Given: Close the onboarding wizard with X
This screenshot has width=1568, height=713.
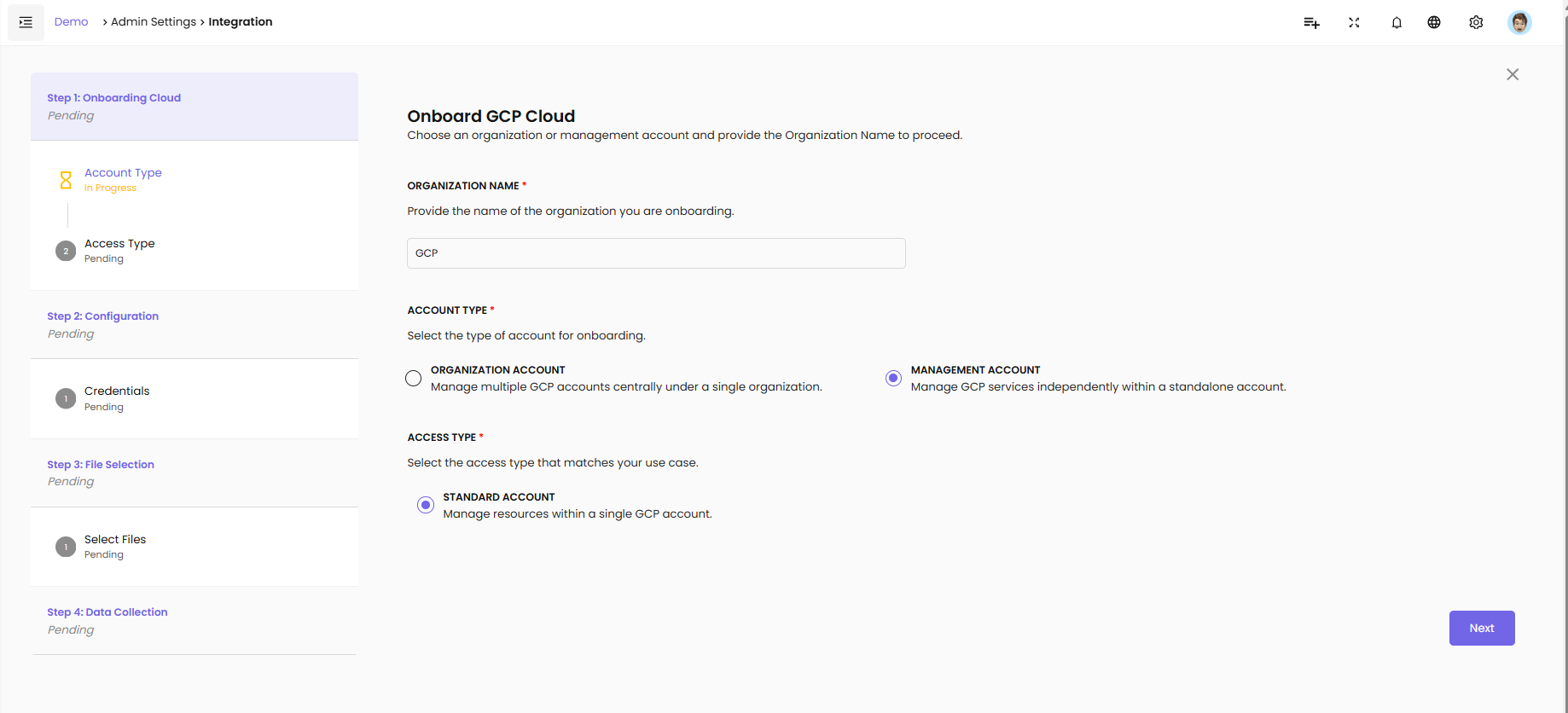Looking at the screenshot, I should (1513, 75).
